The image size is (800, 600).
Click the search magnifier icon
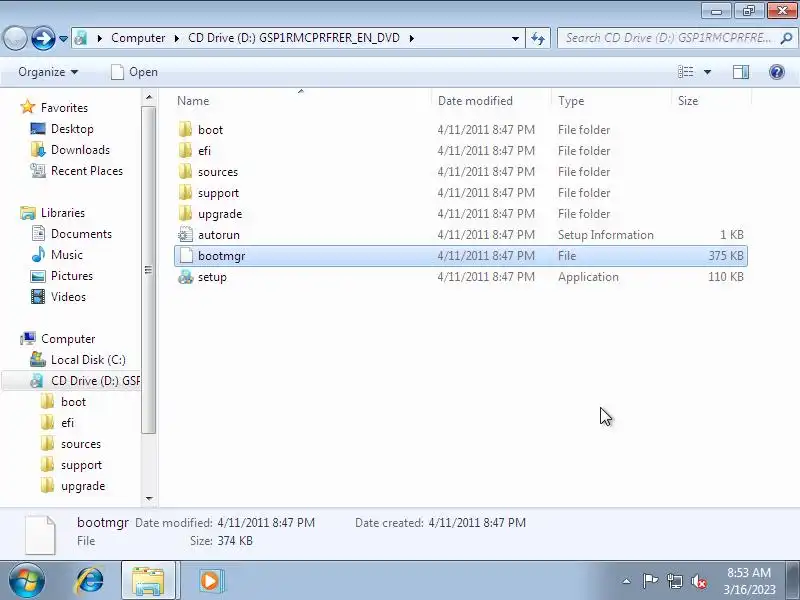click(786, 38)
